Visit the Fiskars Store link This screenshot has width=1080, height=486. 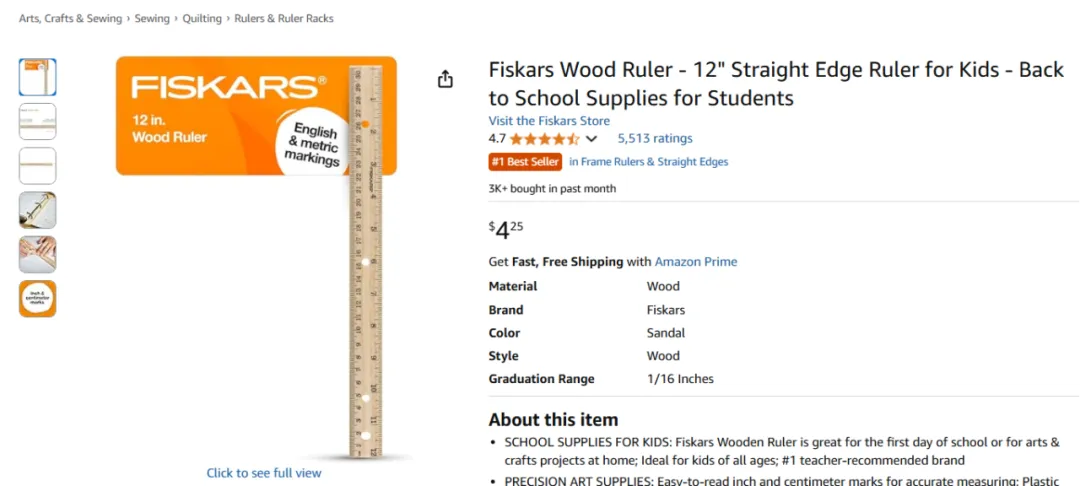click(549, 120)
